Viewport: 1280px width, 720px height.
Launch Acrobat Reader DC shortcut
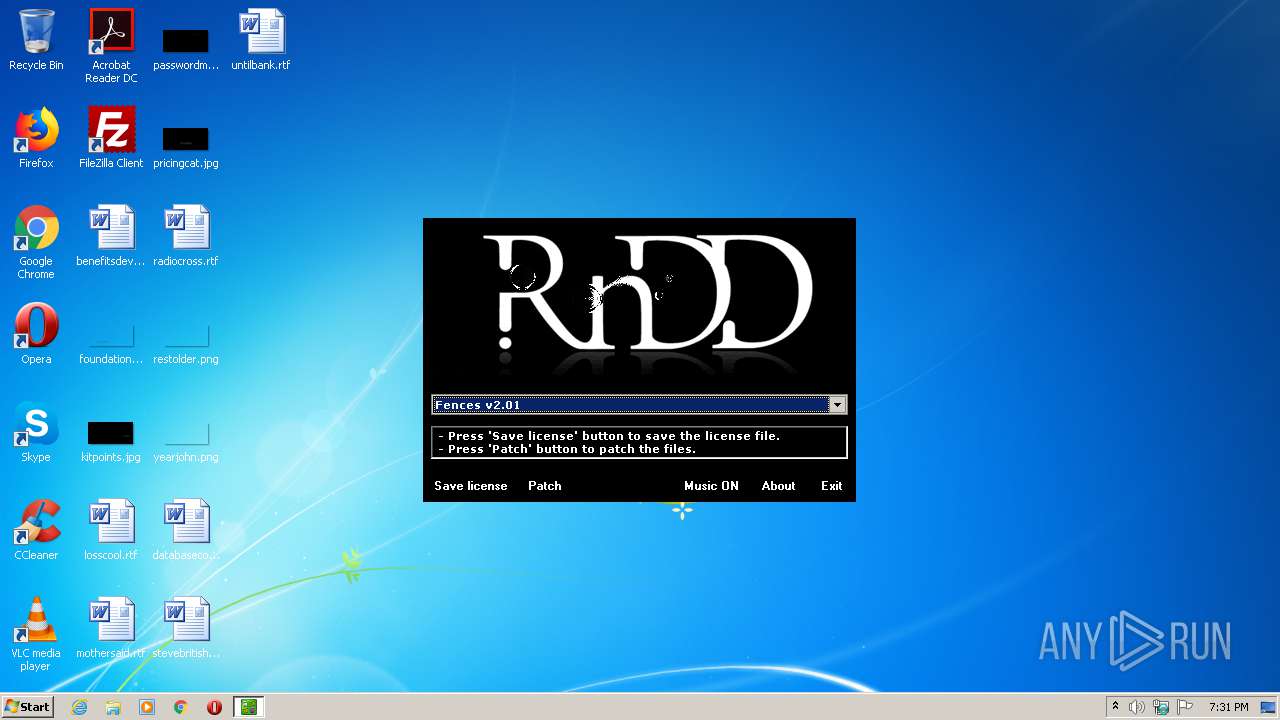[111, 46]
